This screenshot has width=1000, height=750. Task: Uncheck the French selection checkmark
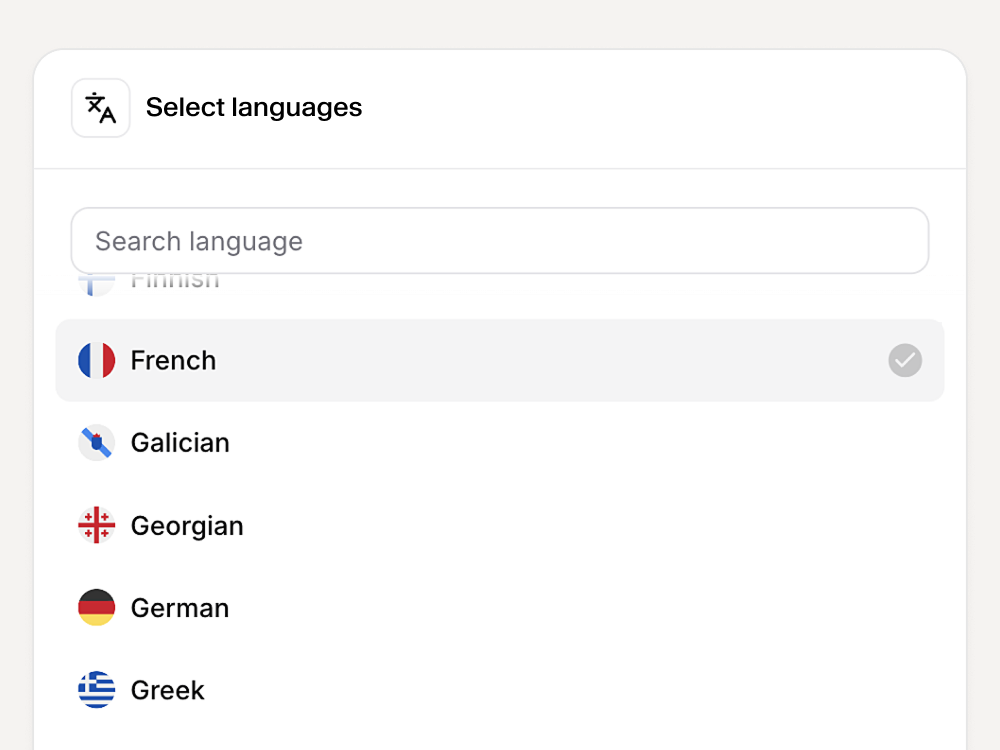[905, 360]
